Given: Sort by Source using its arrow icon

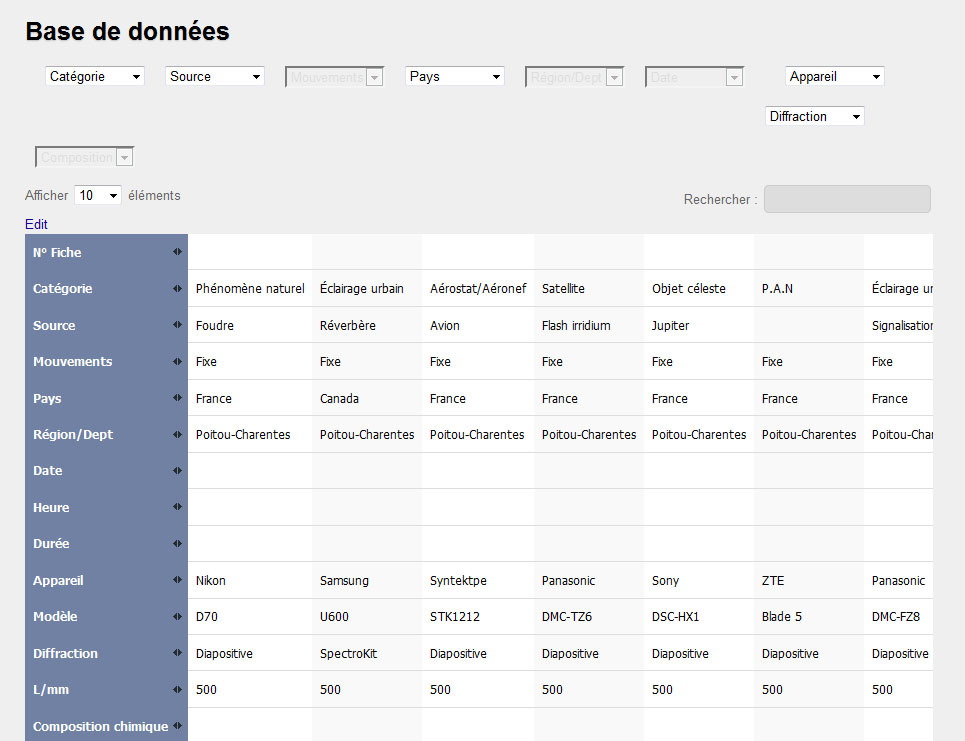Looking at the screenshot, I should (x=177, y=325).
